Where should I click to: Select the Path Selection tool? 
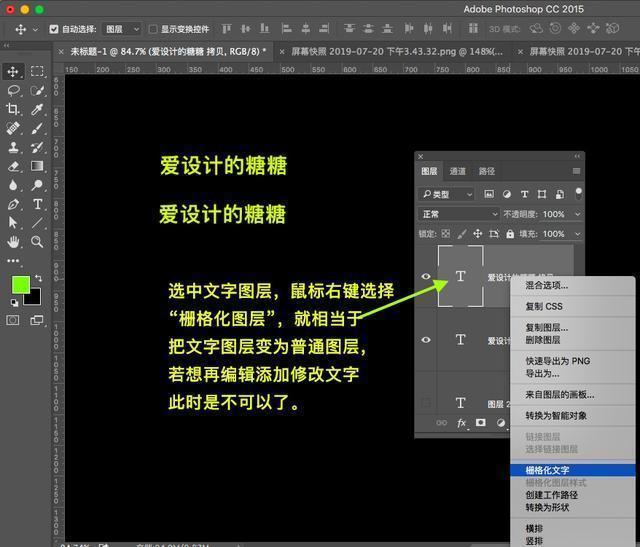pos(13,222)
